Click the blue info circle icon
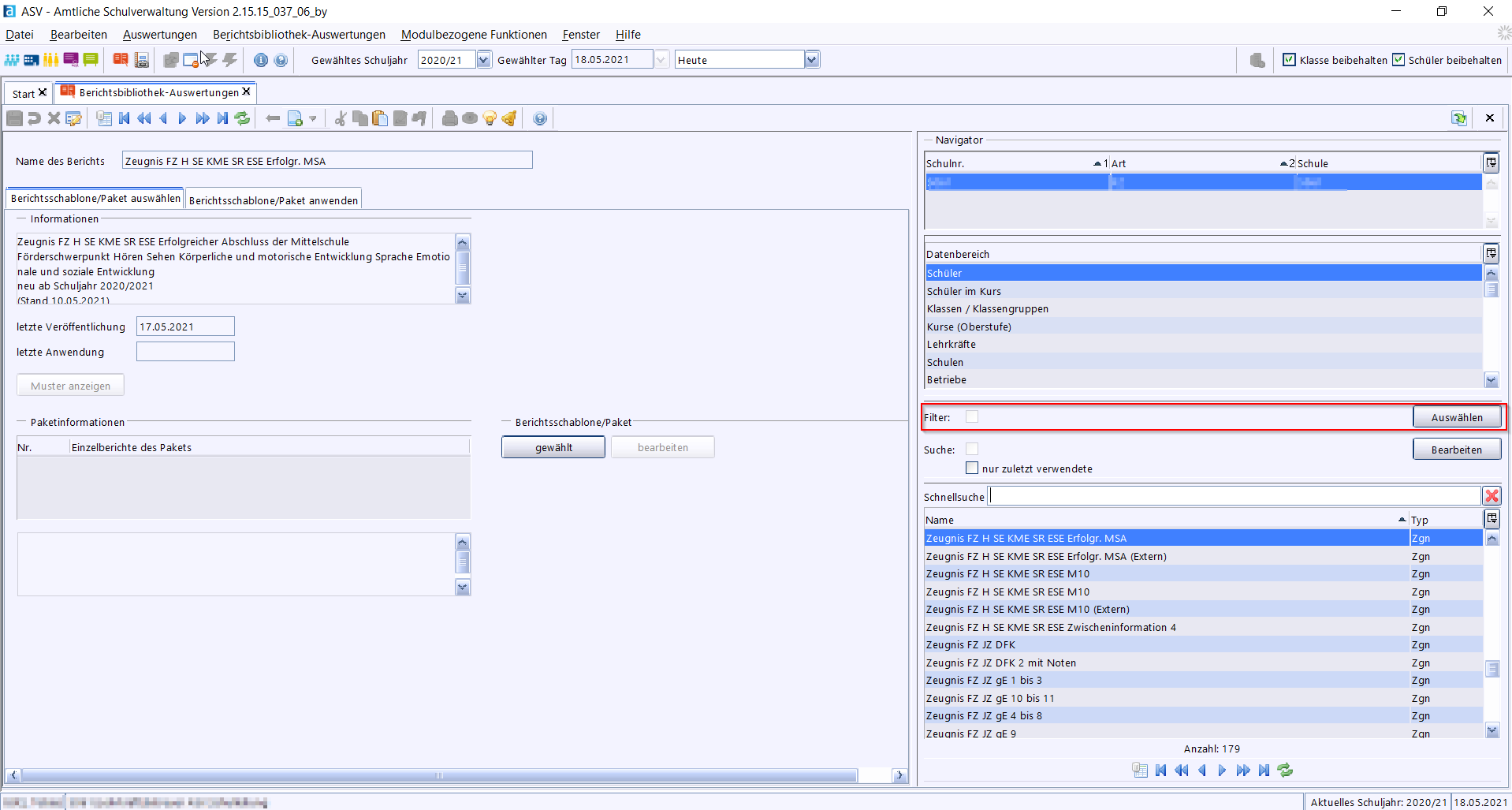The width and height of the screenshot is (1512, 810). (261, 60)
